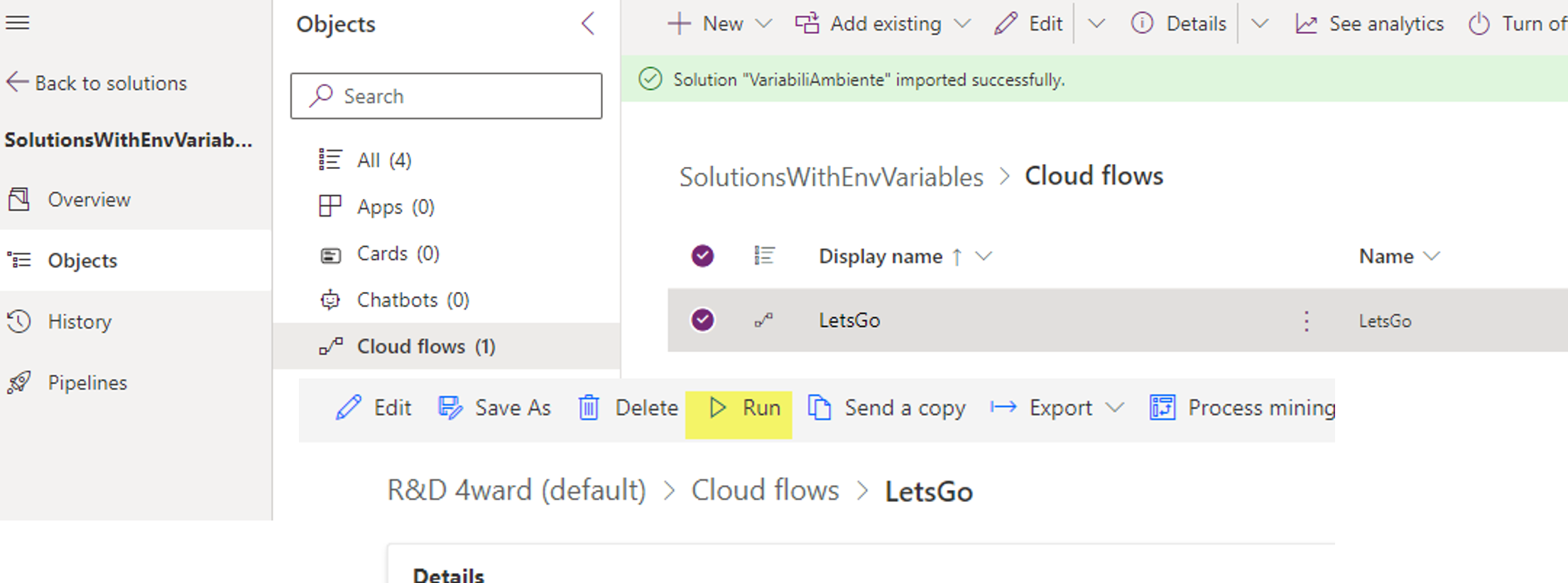This screenshot has height=583, width=1568.
Task: Click the Process mining icon
Action: 1163,408
